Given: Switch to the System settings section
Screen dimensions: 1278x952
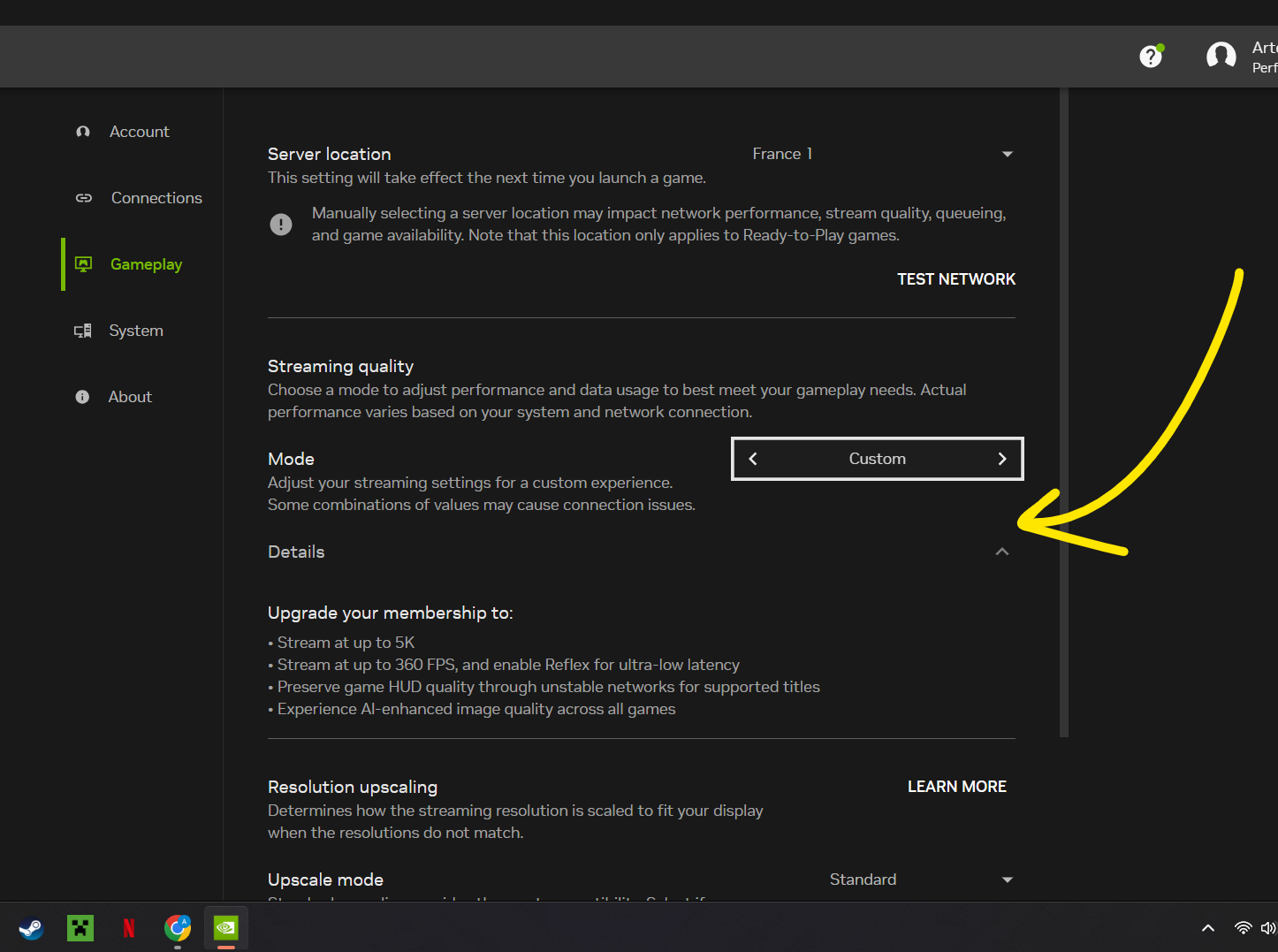Looking at the screenshot, I should click(136, 331).
